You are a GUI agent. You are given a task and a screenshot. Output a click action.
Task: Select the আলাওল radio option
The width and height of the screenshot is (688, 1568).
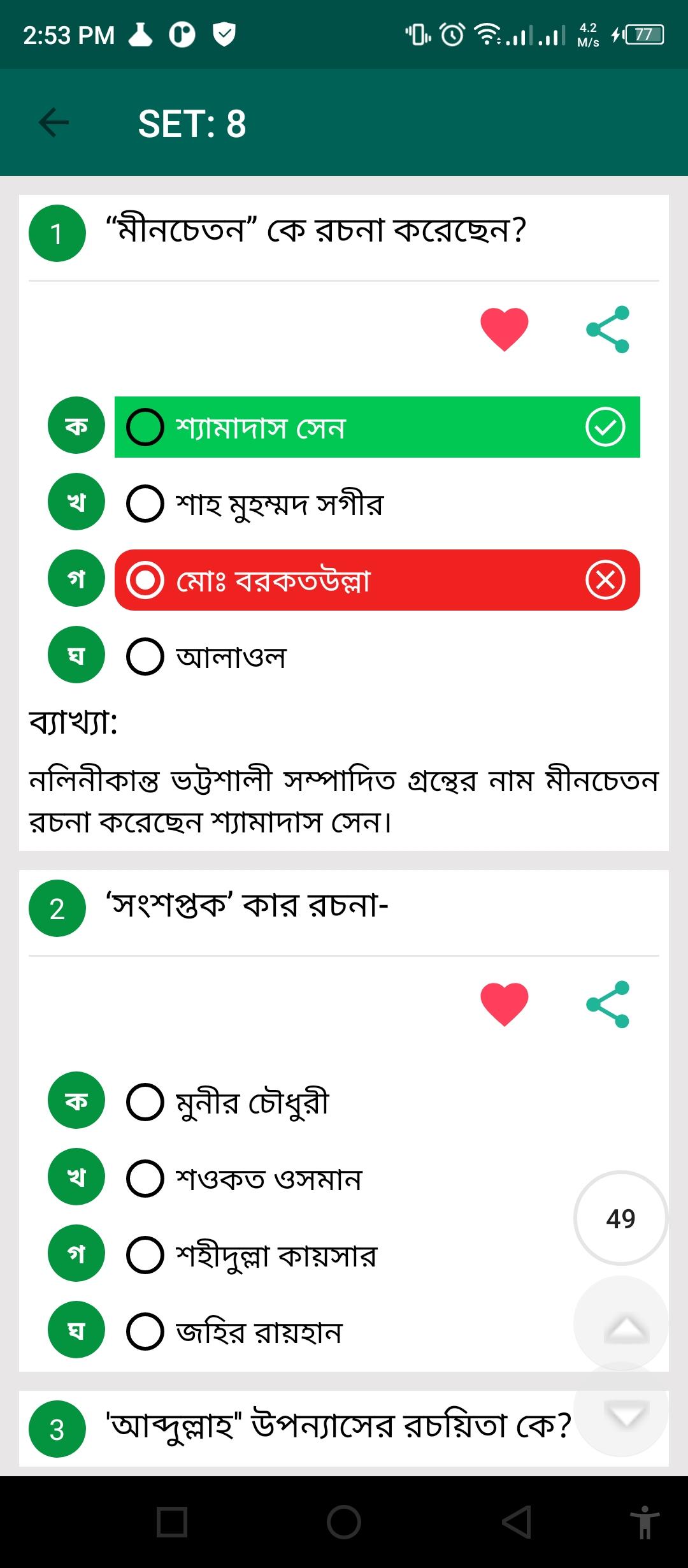[145, 657]
